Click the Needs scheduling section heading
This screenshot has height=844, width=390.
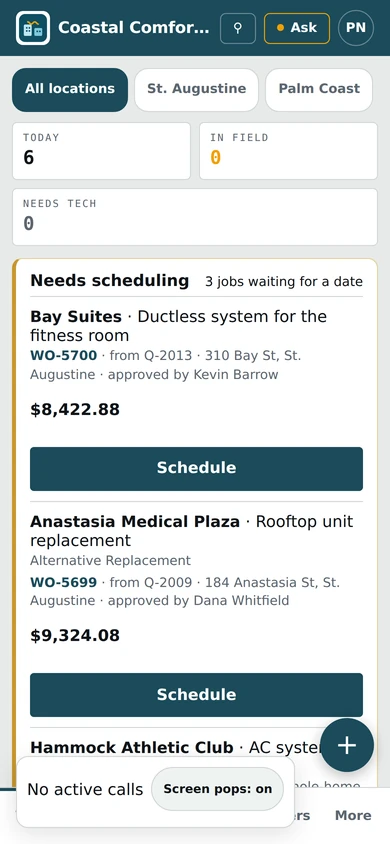(110, 280)
